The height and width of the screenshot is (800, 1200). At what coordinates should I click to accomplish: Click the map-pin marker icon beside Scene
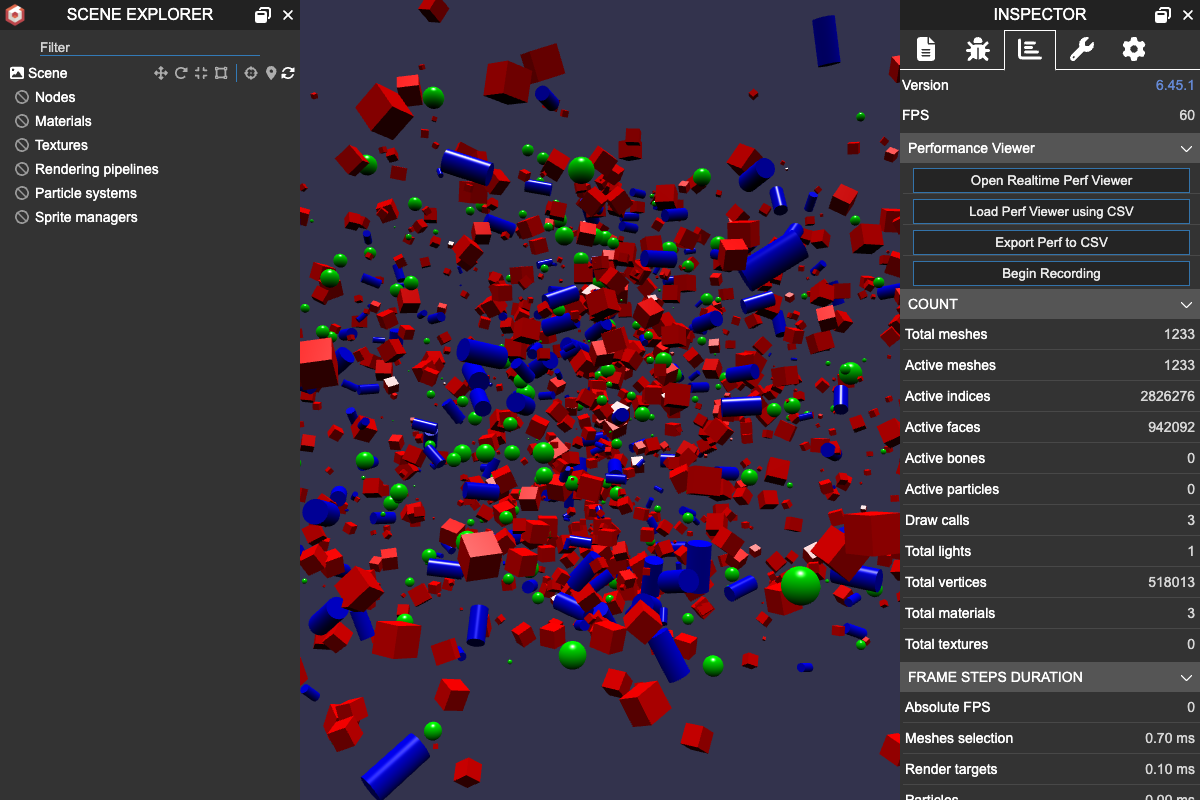270,73
